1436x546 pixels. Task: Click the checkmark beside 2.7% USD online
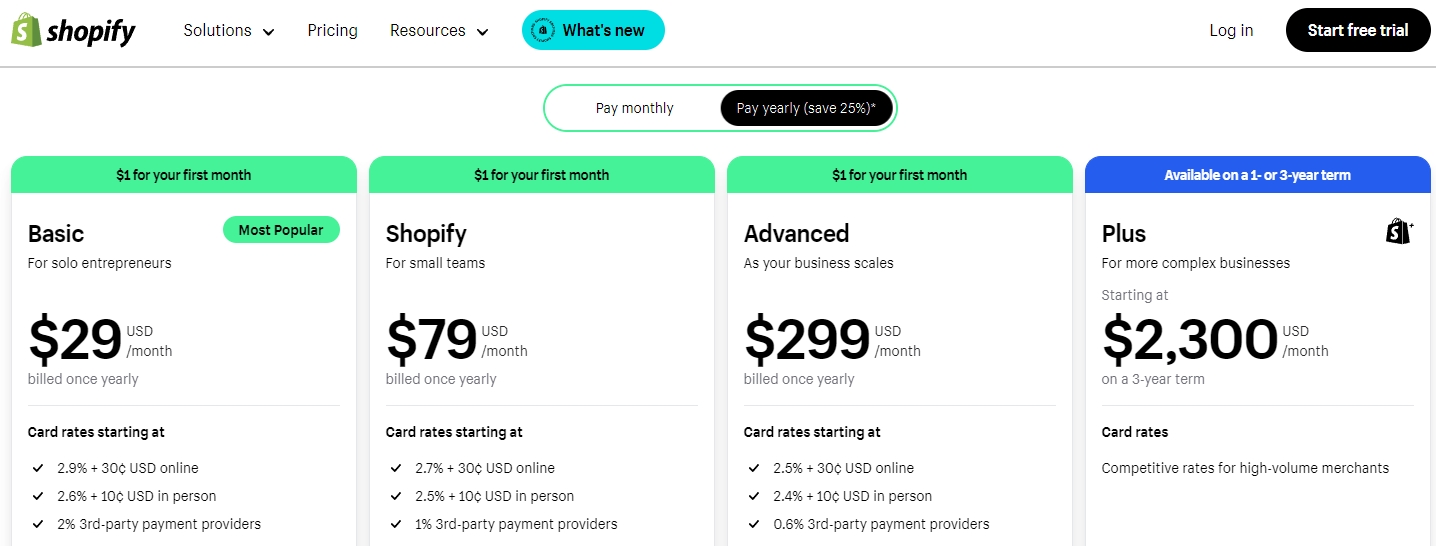click(x=396, y=468)
